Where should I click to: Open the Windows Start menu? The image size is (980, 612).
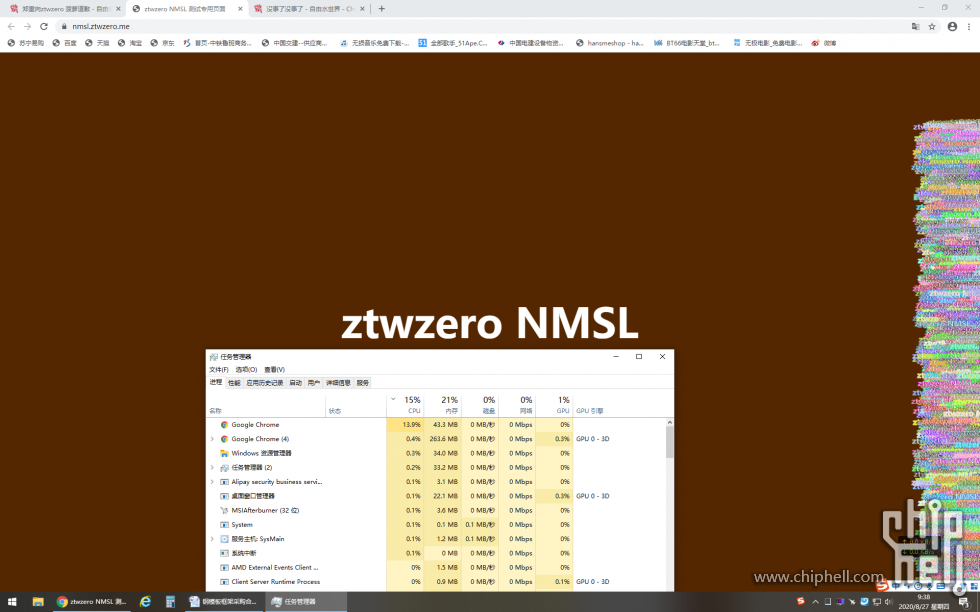coord(11,601)
